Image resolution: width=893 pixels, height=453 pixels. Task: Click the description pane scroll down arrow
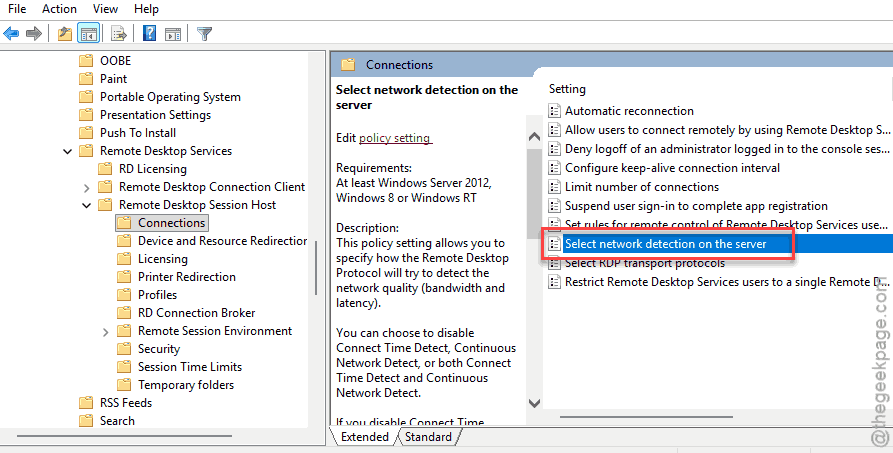pyautogui.click(x=534, y=403)
